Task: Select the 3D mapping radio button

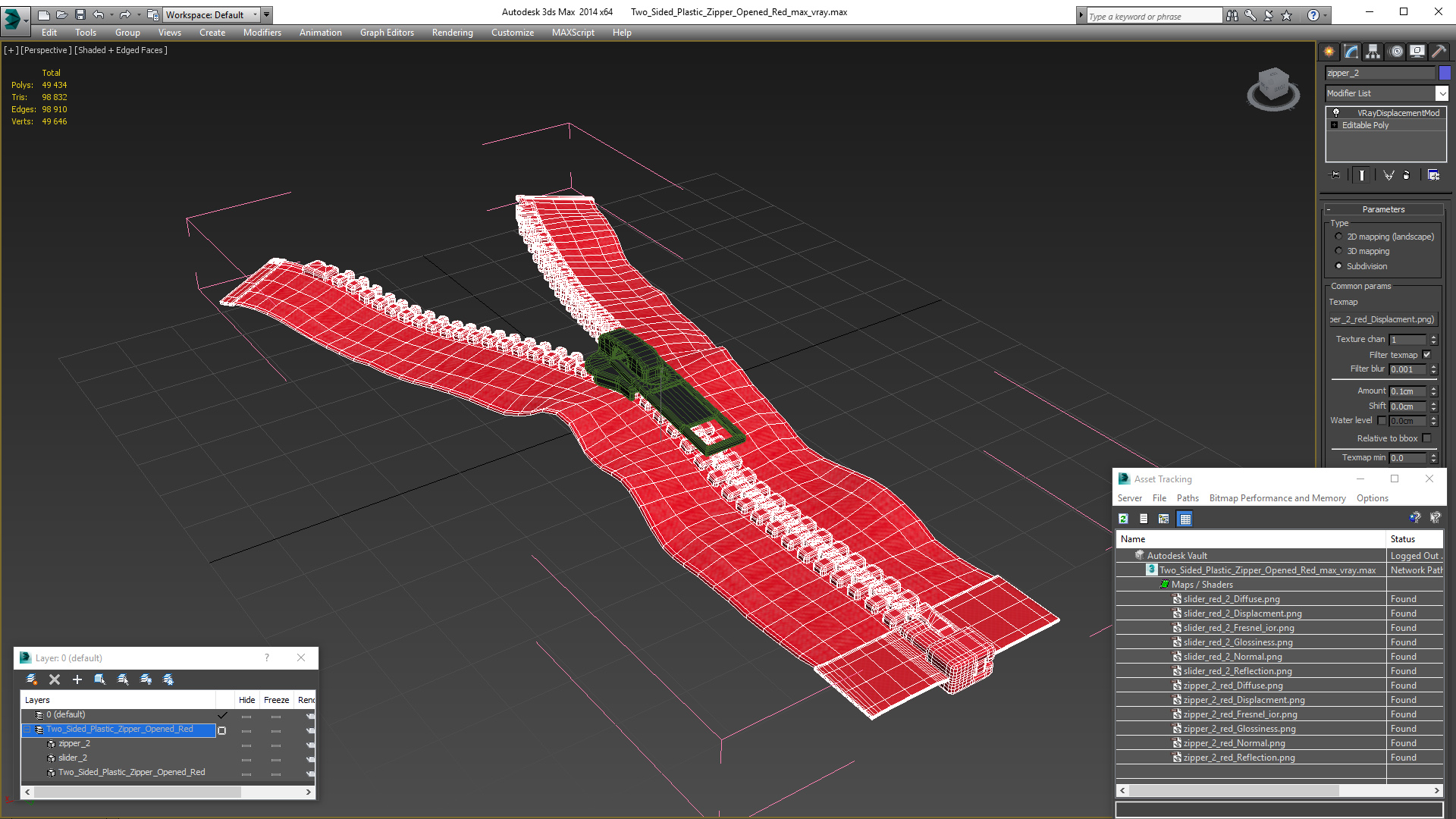Action: click(1338, 251)
